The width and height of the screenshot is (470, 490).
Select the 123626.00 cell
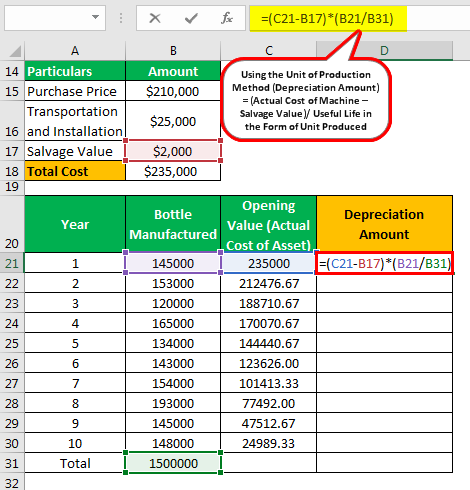tap(269, 363)
